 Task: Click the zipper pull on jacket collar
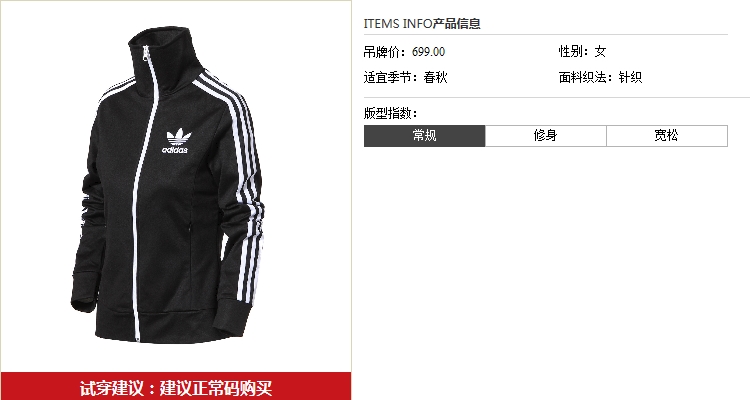(145, 53)
